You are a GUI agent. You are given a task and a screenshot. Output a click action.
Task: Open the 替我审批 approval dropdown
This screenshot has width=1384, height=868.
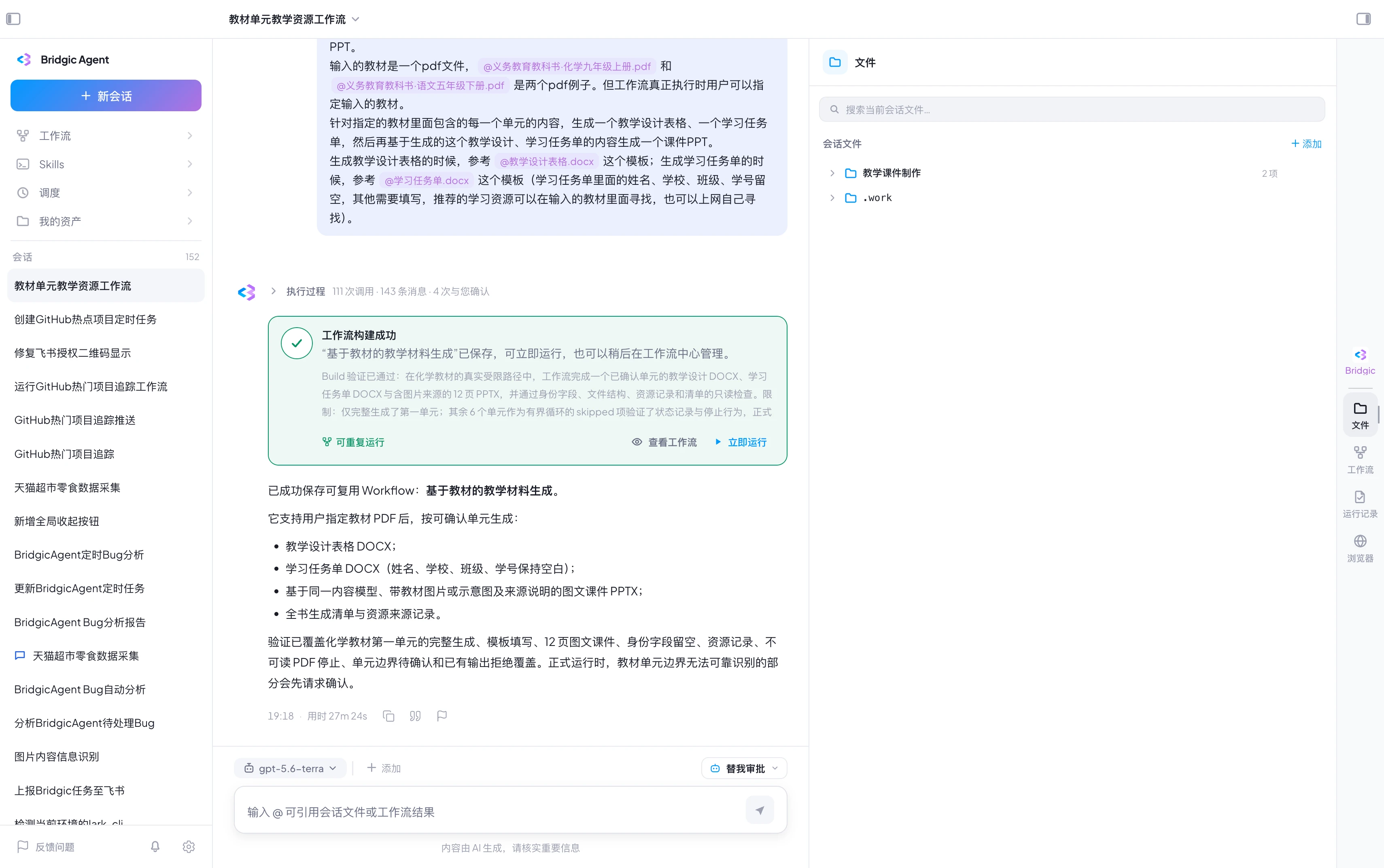coord(744,768)
